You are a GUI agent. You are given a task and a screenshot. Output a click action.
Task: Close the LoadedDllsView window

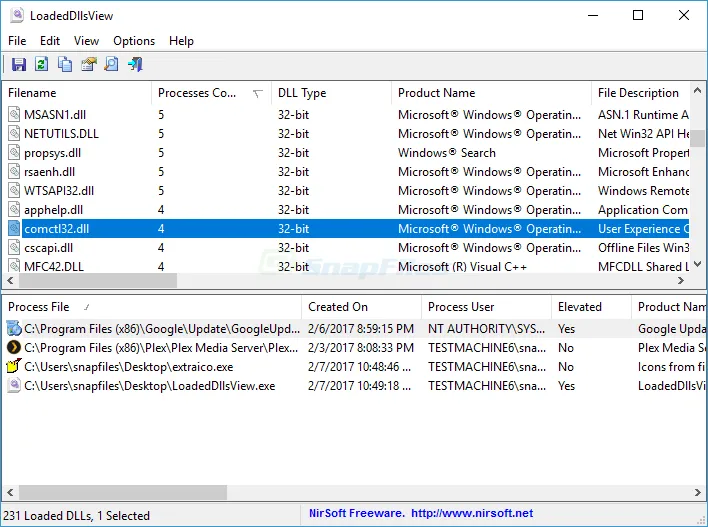[x=684, y=15]
